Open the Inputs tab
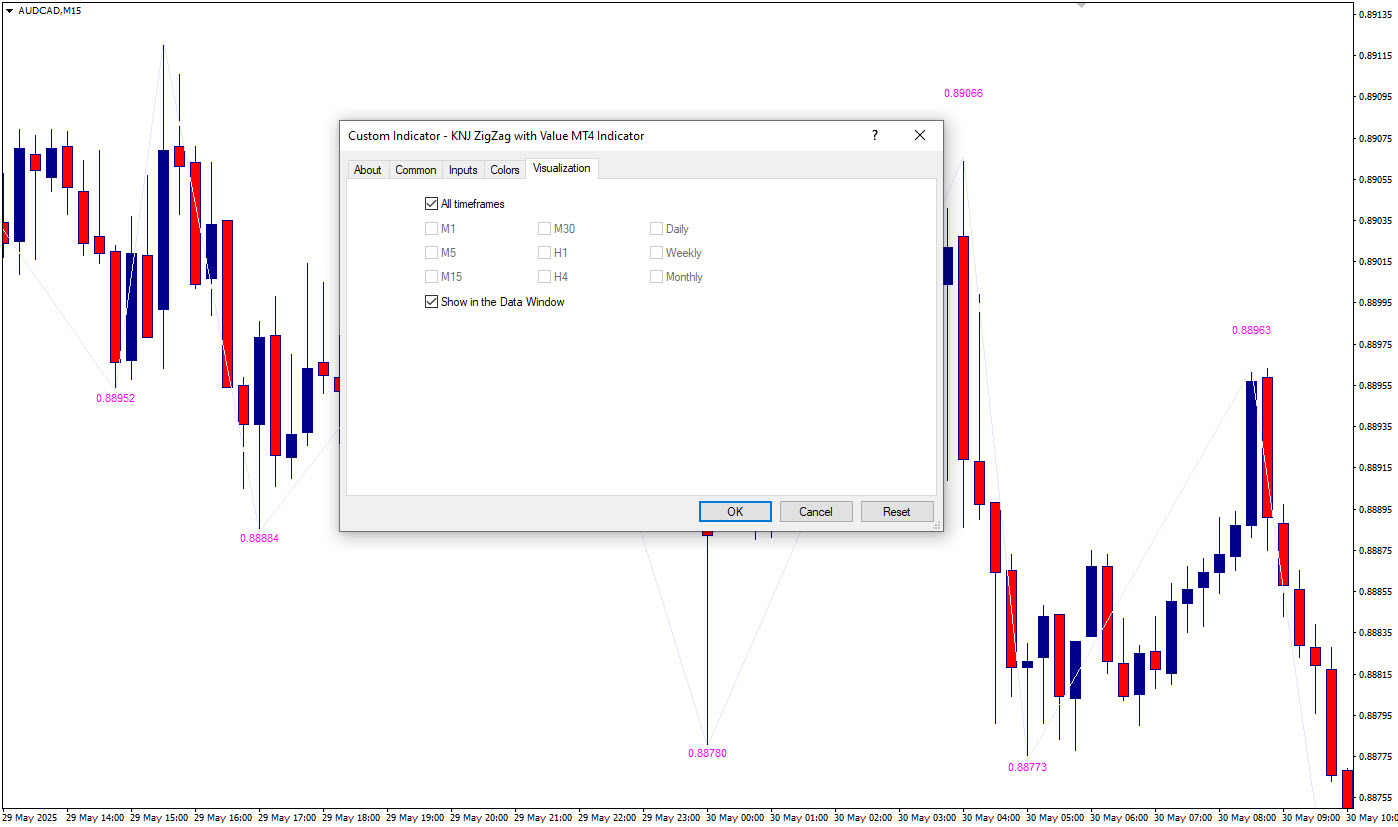Viewport: 1398px width, 827px height. [462, 170]
